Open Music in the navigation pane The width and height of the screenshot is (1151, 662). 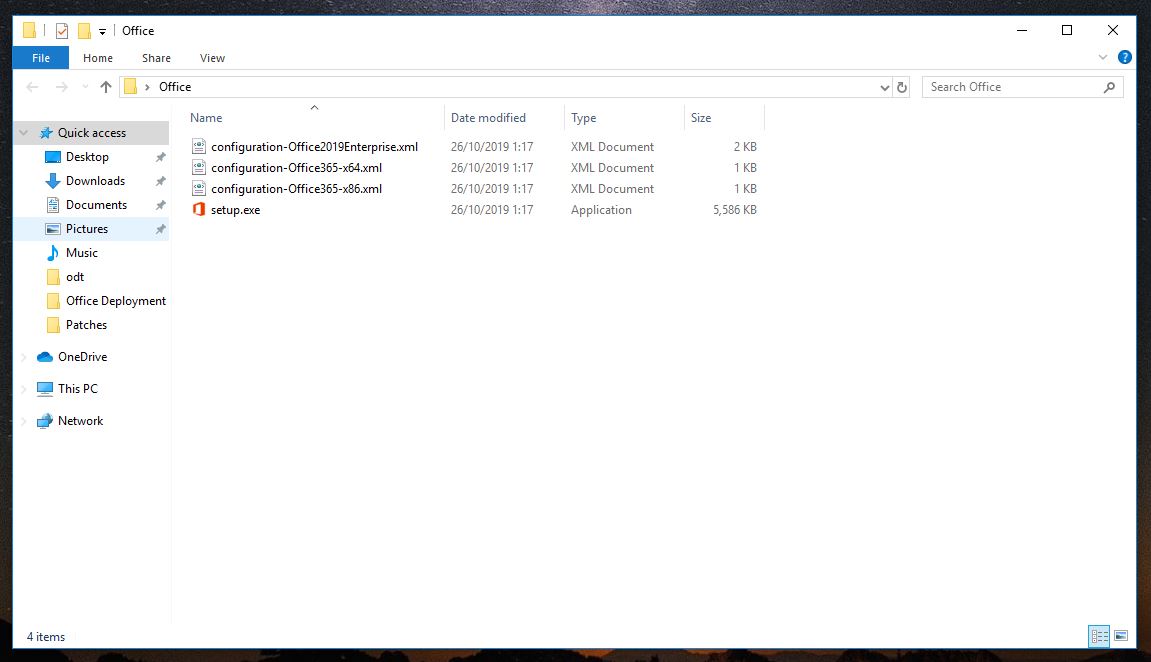pyautogui.click(x=81, y=253)
